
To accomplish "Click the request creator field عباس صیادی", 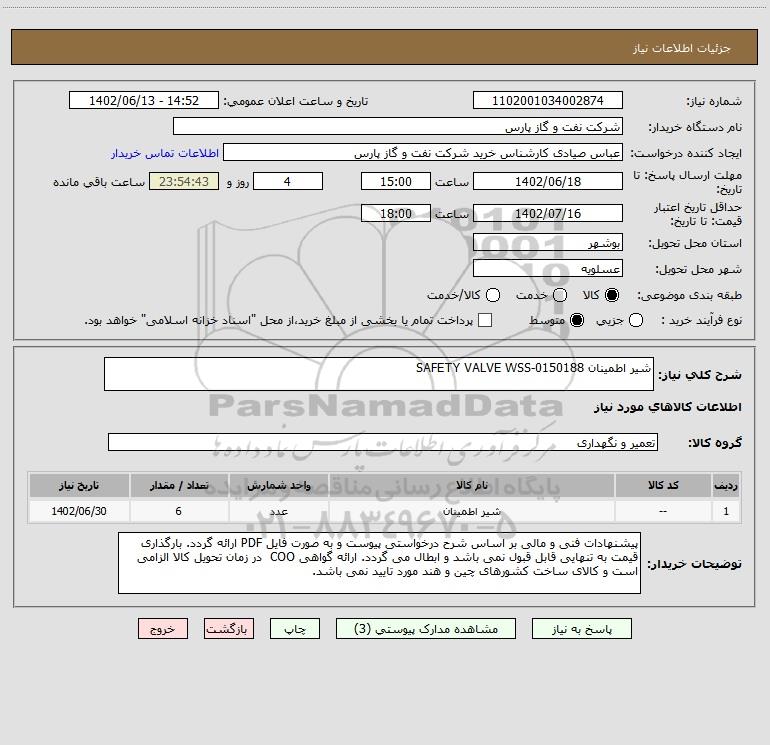I will 423,153.
